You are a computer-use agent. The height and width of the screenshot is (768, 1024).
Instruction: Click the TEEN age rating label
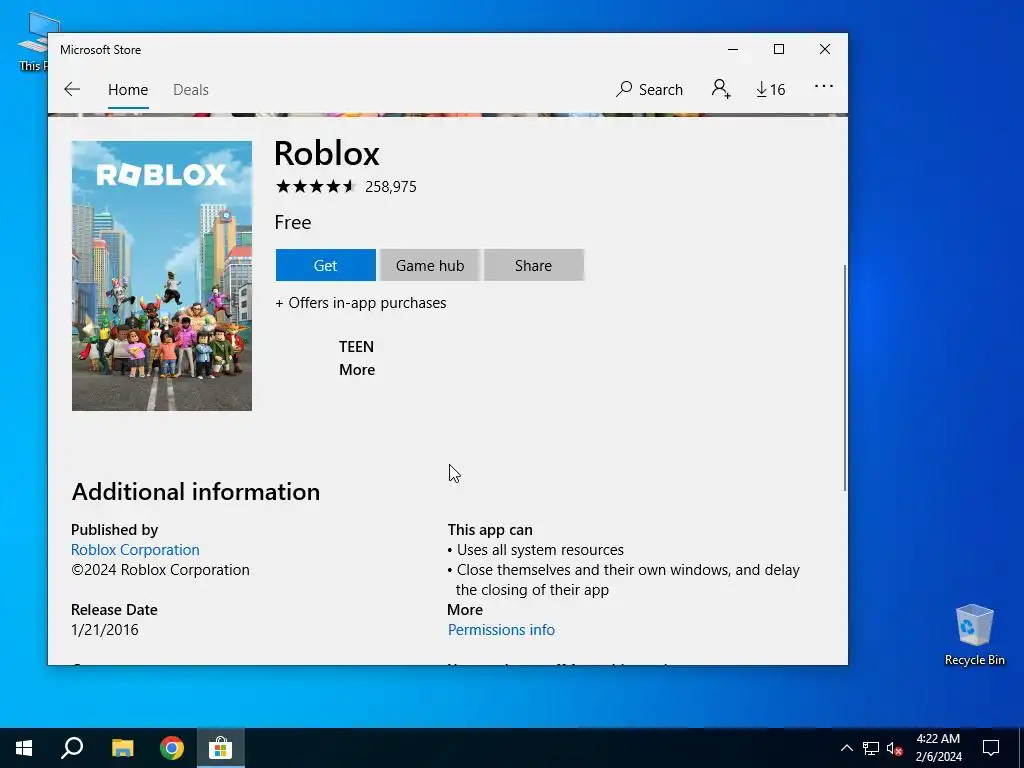click(356, 347)
